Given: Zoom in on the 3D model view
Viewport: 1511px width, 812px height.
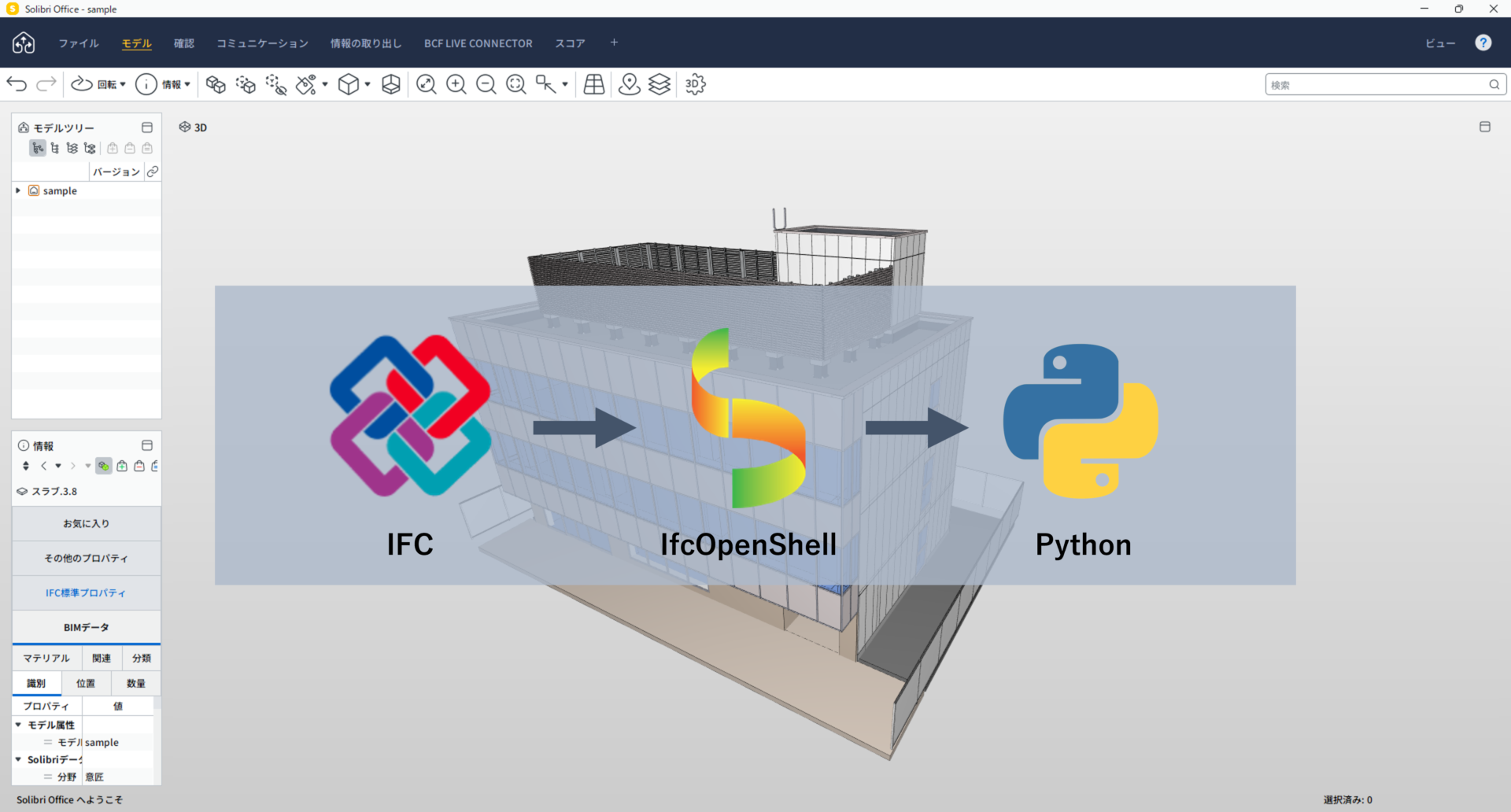Looking at the screenshot, I should 456,84.
